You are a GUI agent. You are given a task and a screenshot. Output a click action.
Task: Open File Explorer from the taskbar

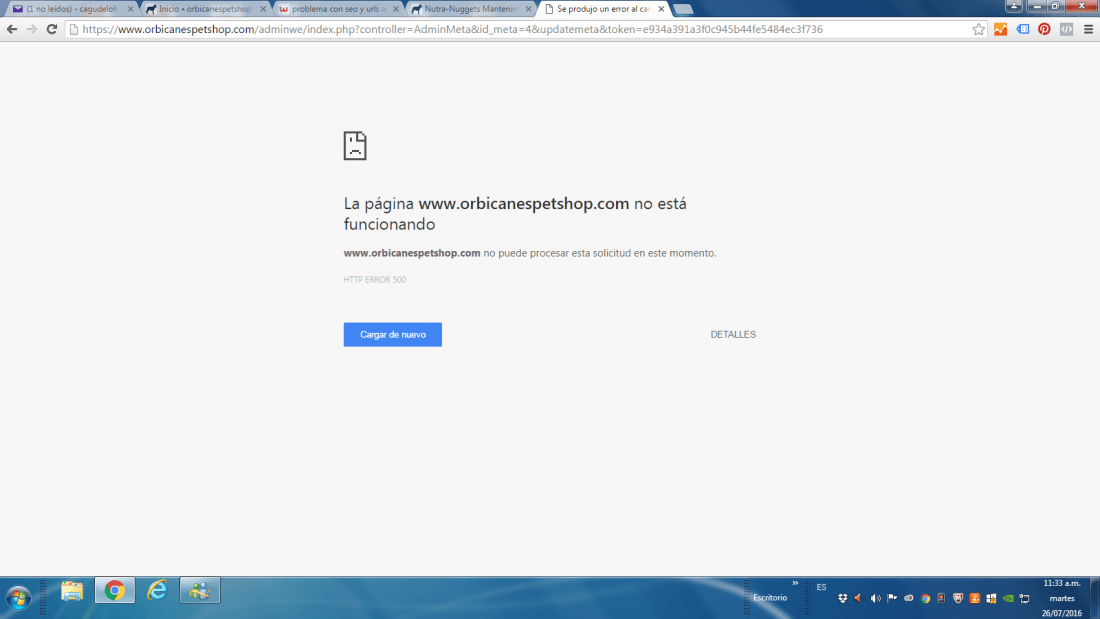72,591
